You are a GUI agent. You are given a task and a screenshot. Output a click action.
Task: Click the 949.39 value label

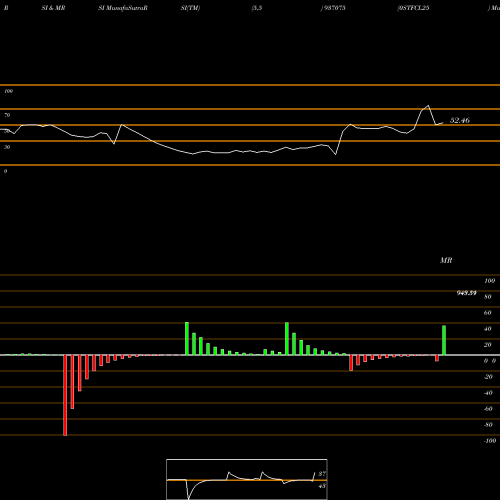(466, 293)
